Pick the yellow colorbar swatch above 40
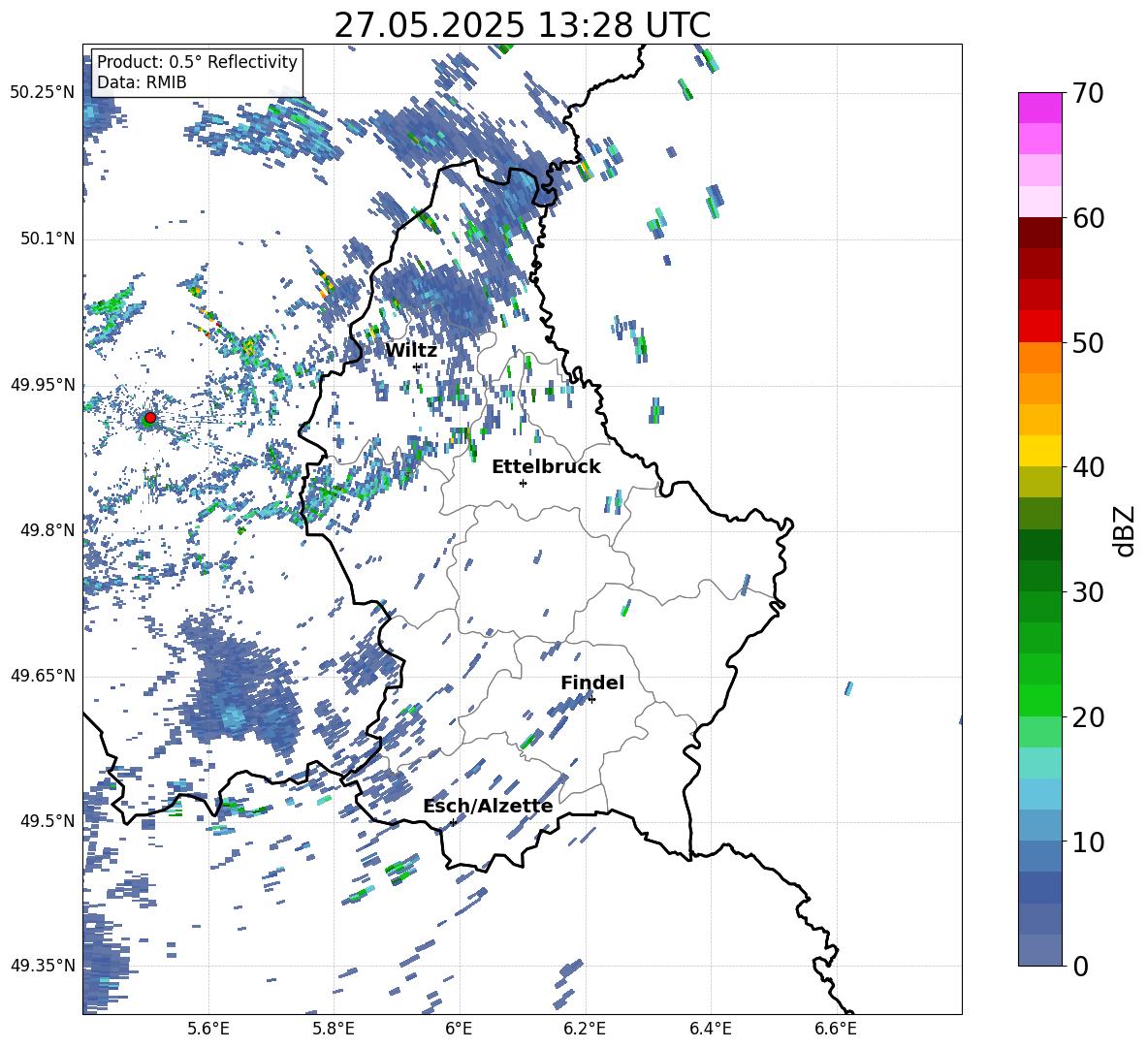 pyautogui.click(x=1039, y=451)
